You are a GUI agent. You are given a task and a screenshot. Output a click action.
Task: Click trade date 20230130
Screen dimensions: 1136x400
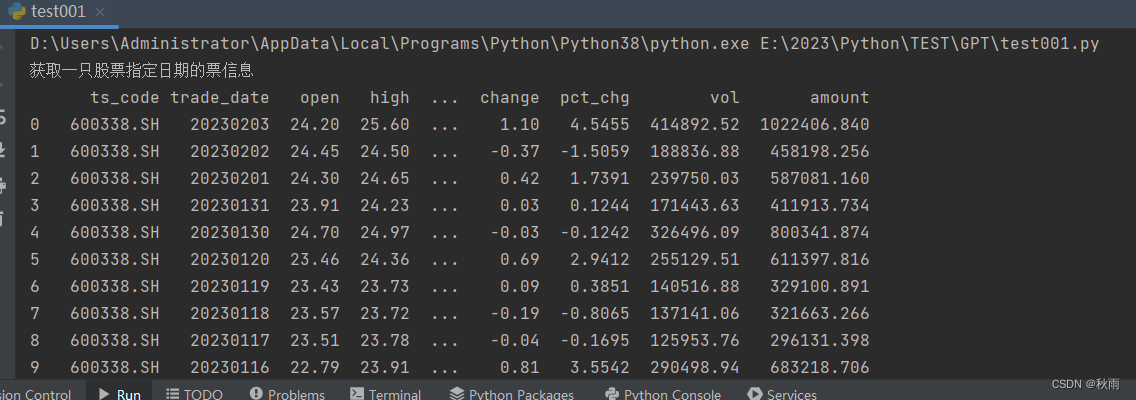[230, 233]
